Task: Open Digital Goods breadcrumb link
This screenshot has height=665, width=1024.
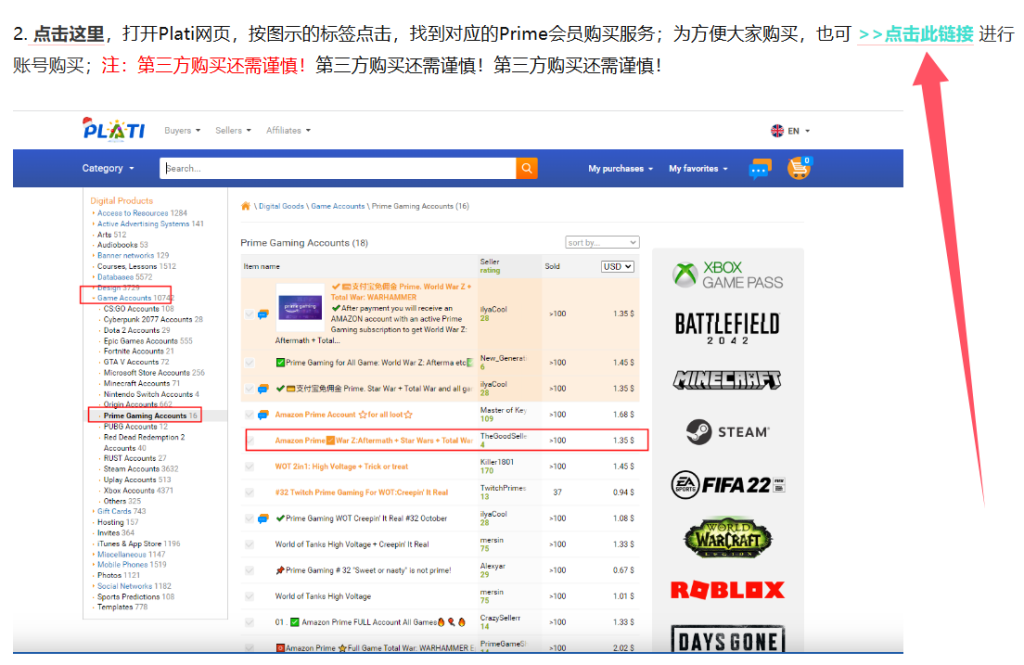Action: [x=281, y=206]
